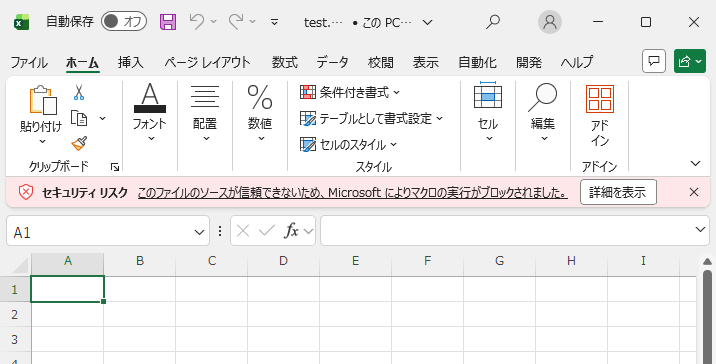716x364 pixels.
Task: Open the Insert Function fx button
Action: click(x=292, y=231)
